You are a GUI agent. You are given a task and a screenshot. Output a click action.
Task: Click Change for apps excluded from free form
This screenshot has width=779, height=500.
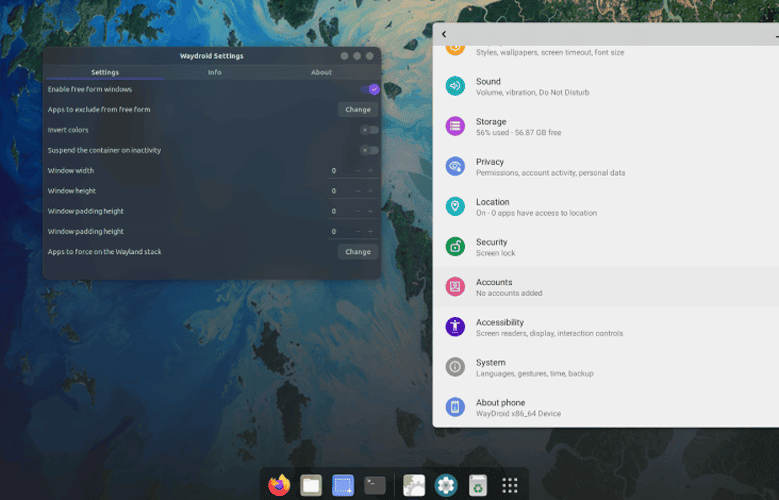point(358,109)
